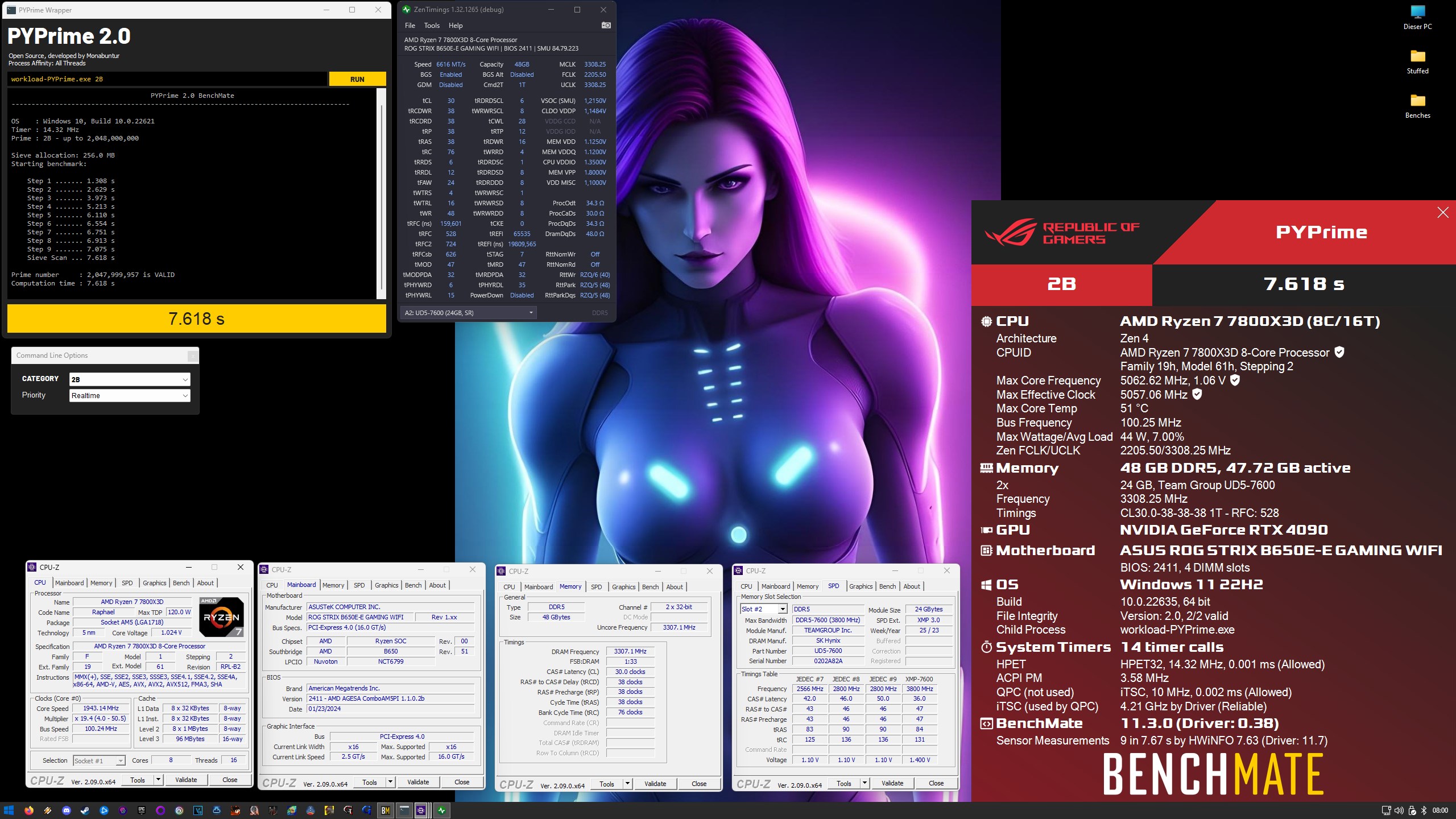This screenshot has width=1456, height=819.
Task: Open the Vegas V18 taskbar icon
Action: pos(198,810)
